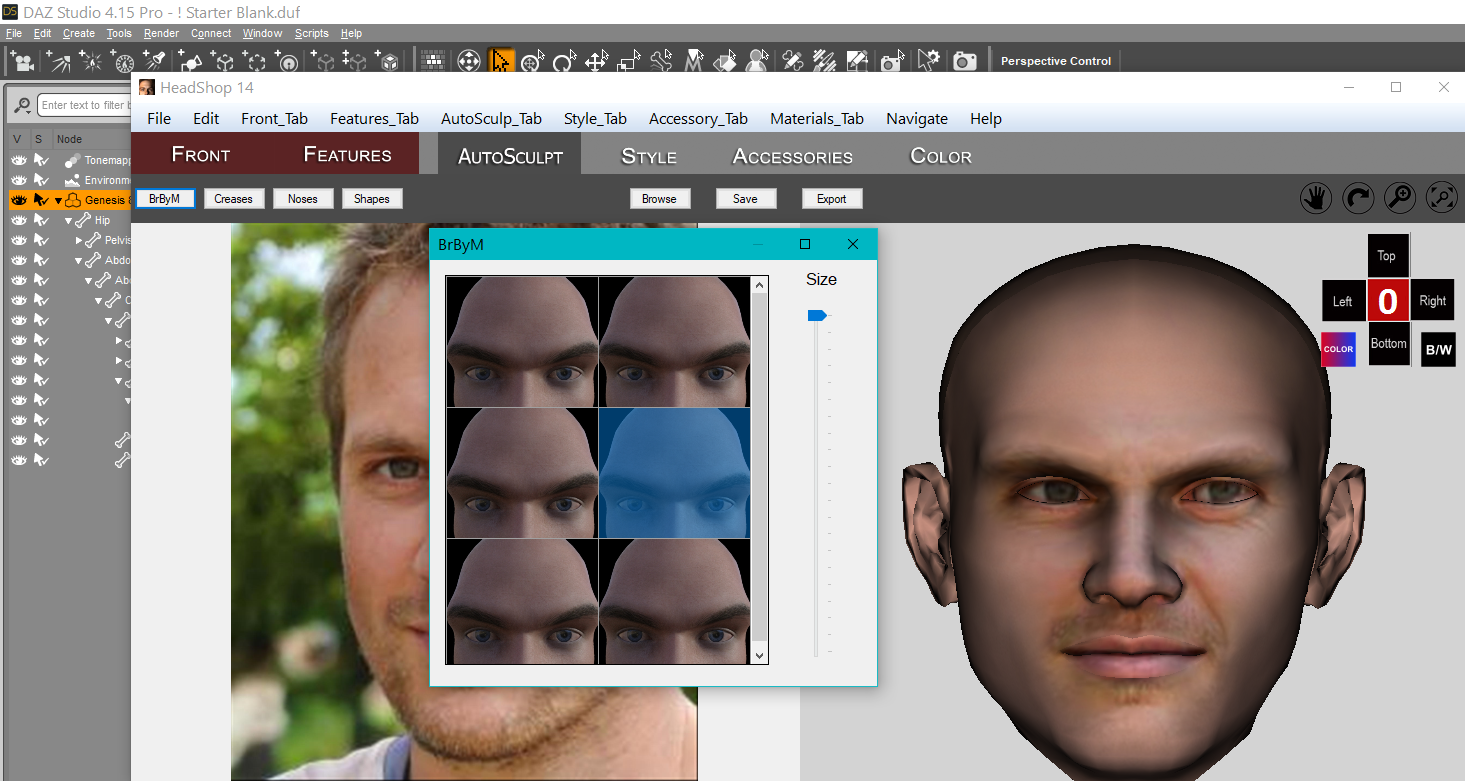The height and width of the screenshot is (781, 1465).
Task: Switch head view to B/W mode
Action: 1438,349
